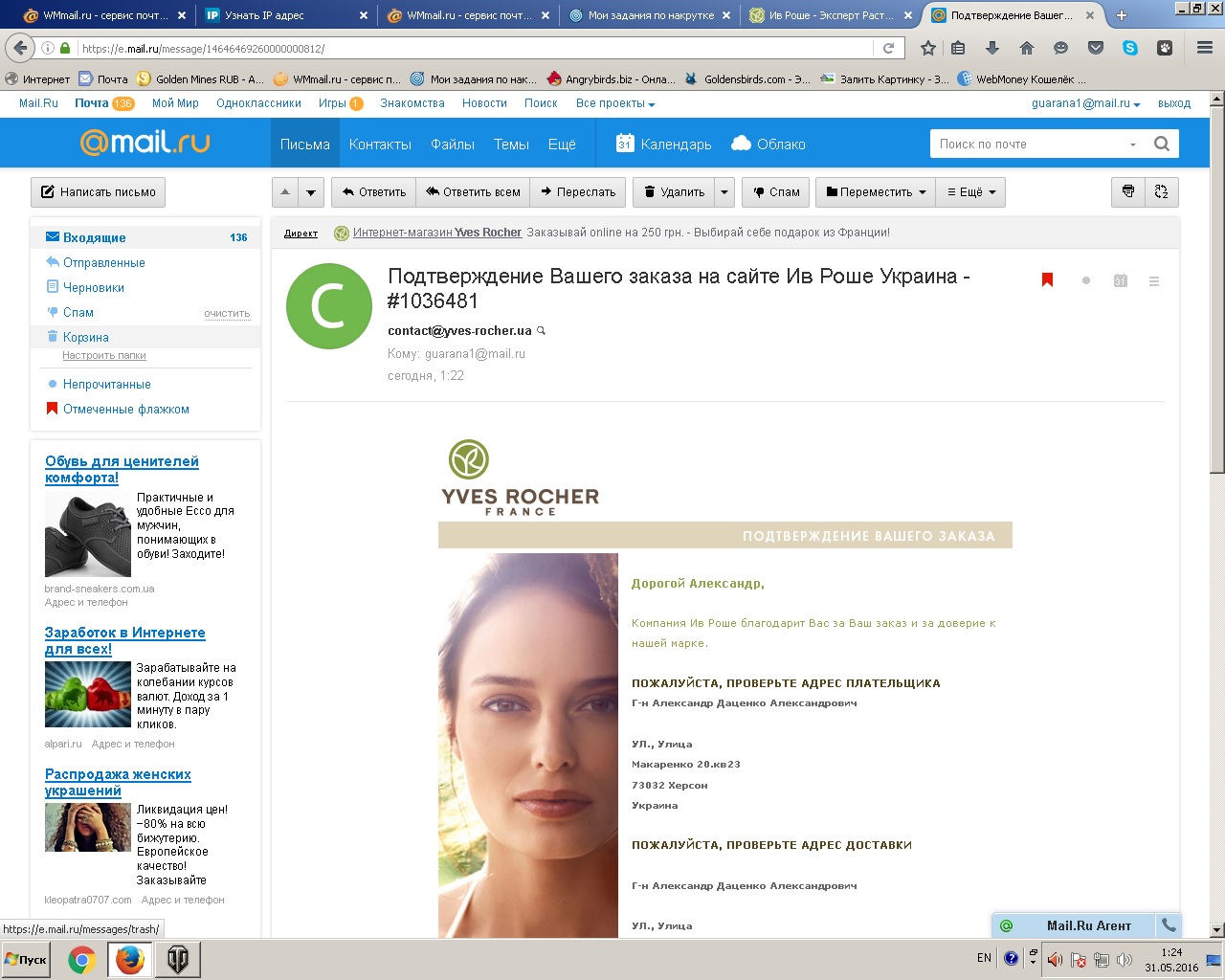
Task: Open the Письма tab
Action: point(304,144)
